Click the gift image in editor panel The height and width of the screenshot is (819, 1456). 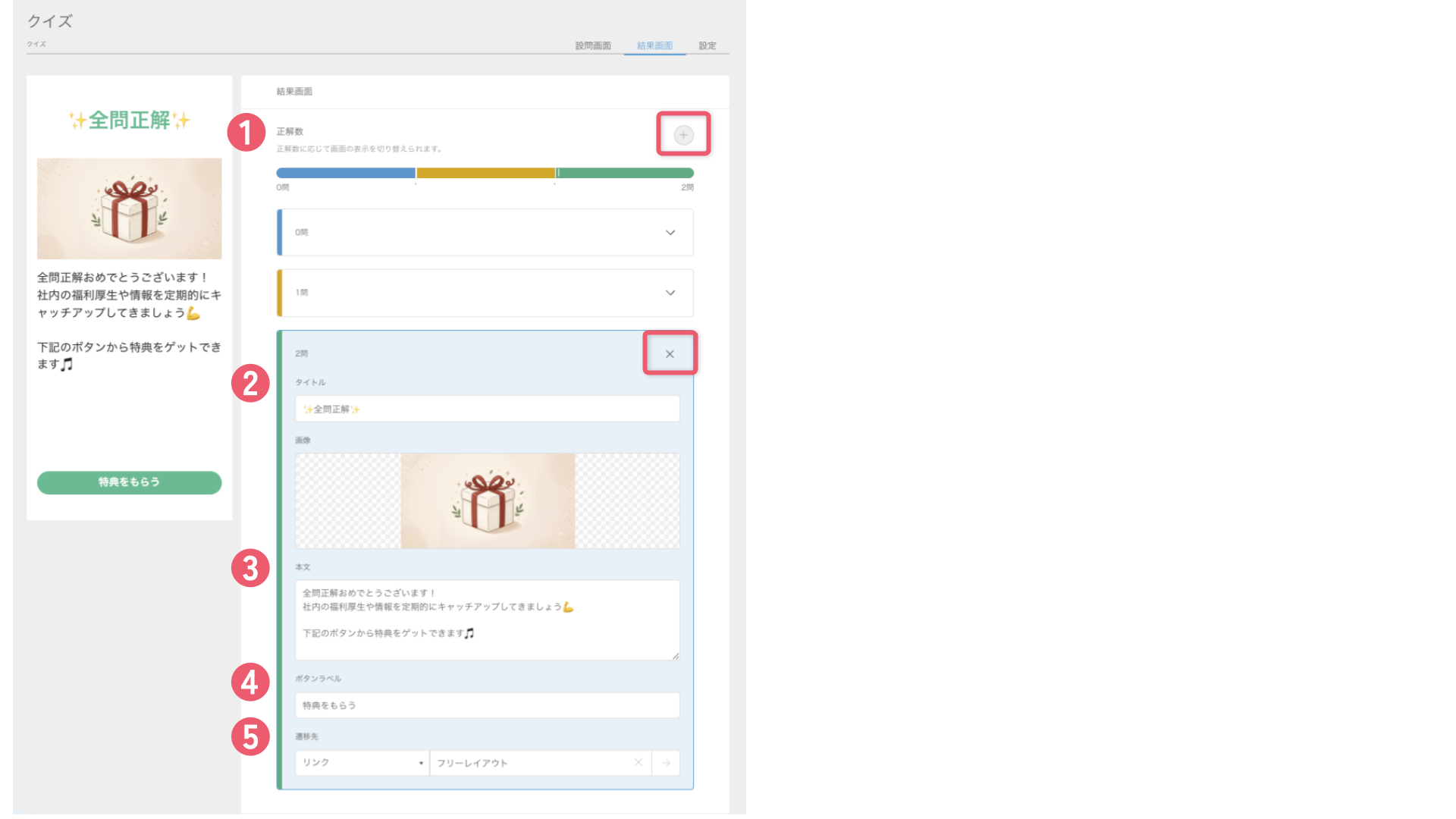pos(488,500)
